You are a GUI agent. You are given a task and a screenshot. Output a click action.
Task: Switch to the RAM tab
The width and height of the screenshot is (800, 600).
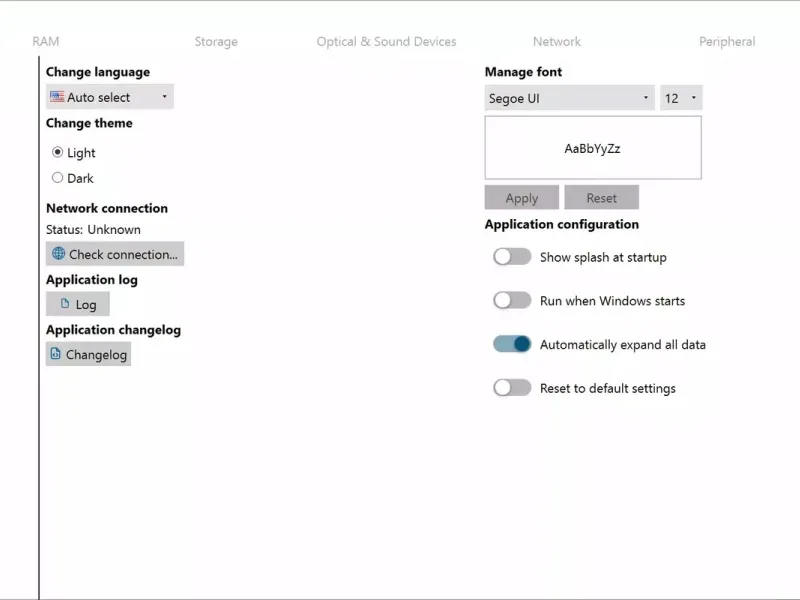[46, 42]
